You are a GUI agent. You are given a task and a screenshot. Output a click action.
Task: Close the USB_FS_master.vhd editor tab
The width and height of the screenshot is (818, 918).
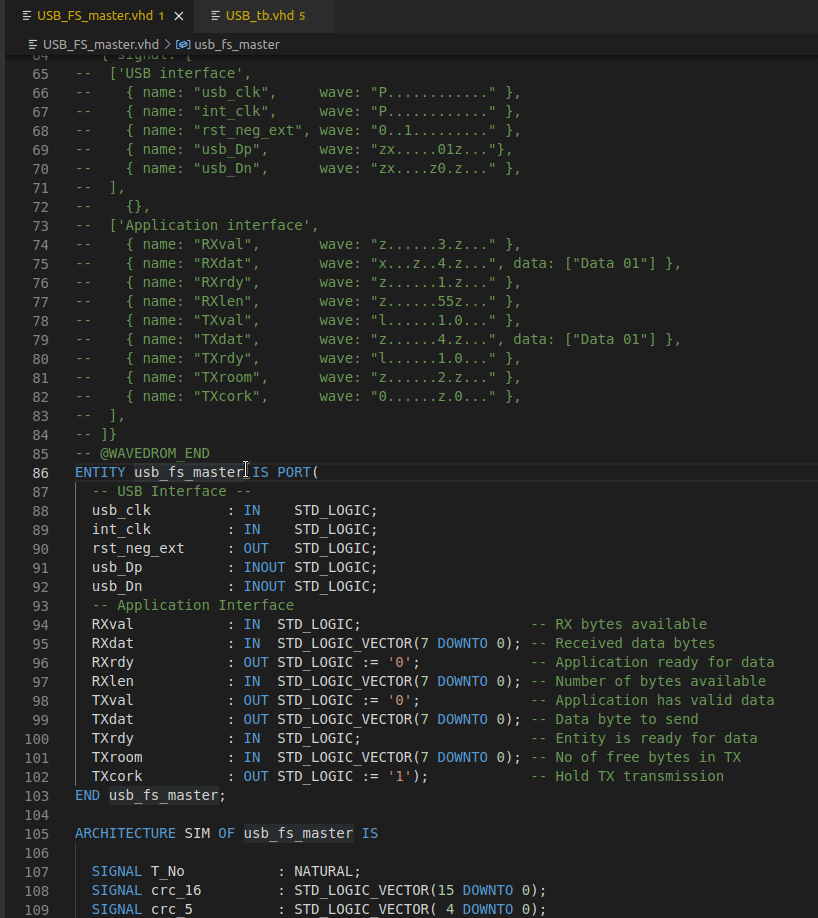(x=179, y=16)
